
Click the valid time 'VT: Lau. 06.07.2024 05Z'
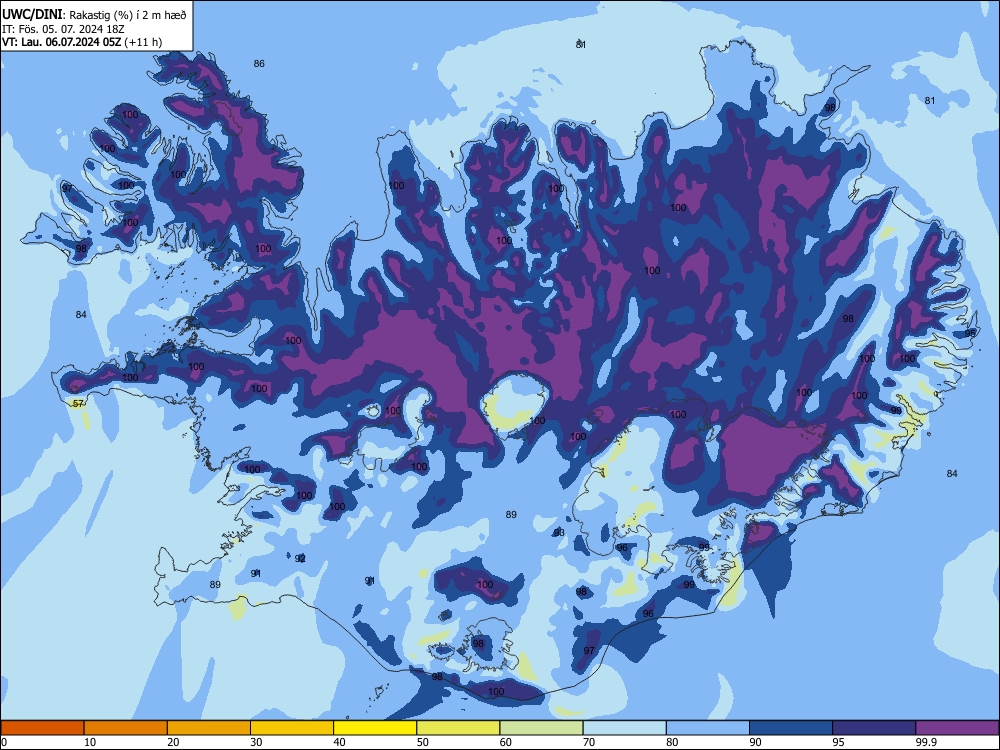[x=62, y=42]
